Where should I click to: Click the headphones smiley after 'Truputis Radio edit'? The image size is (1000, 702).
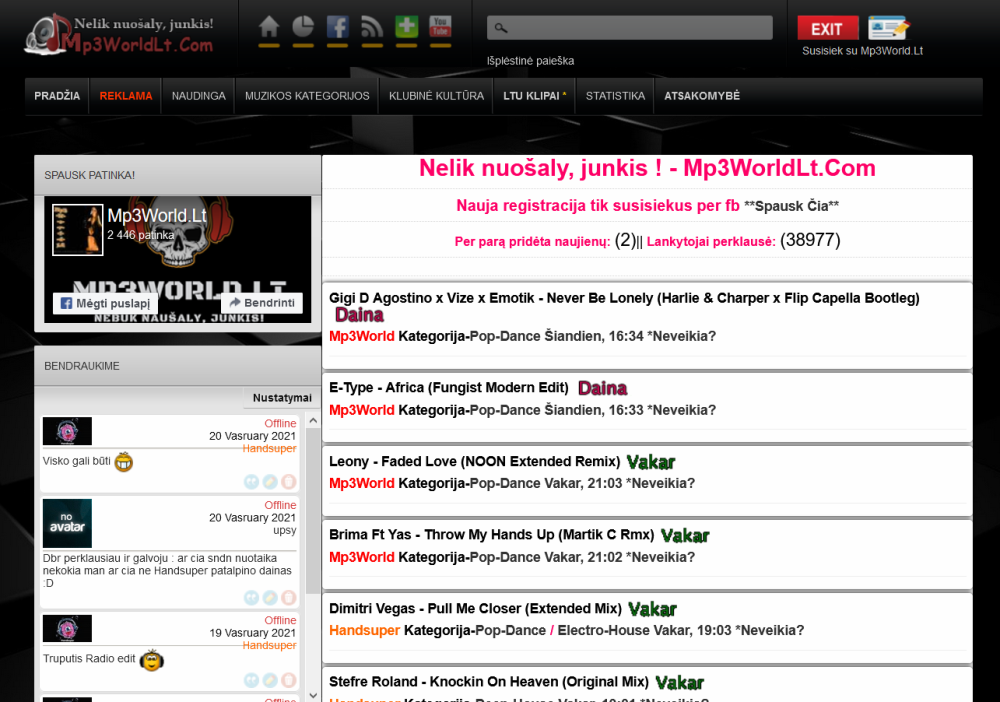pyautogui.click(x=152, y=660)
